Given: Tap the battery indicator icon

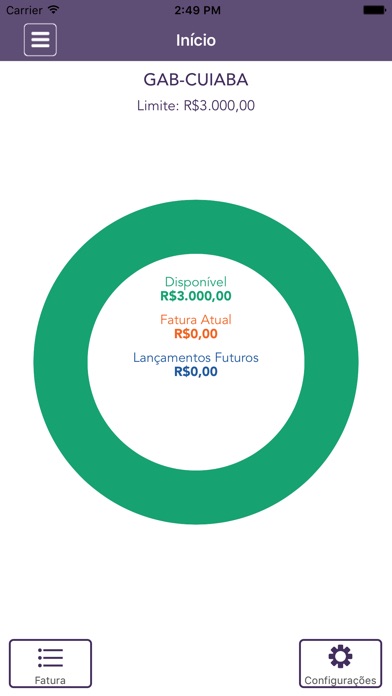Looking at the screenshot, I should click(374, 10).
